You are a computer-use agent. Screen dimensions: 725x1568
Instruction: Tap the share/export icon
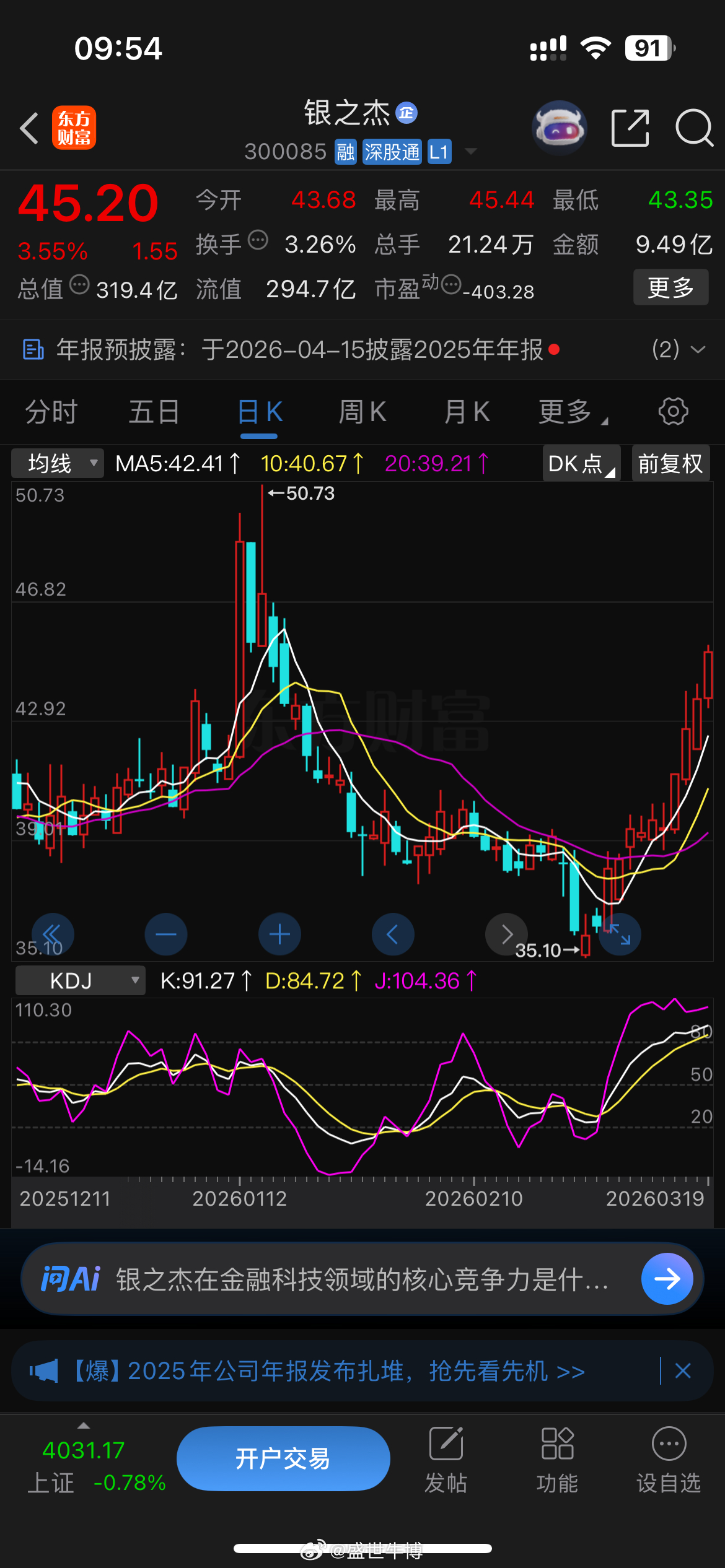pyautogui.click(x=630, y=128)
